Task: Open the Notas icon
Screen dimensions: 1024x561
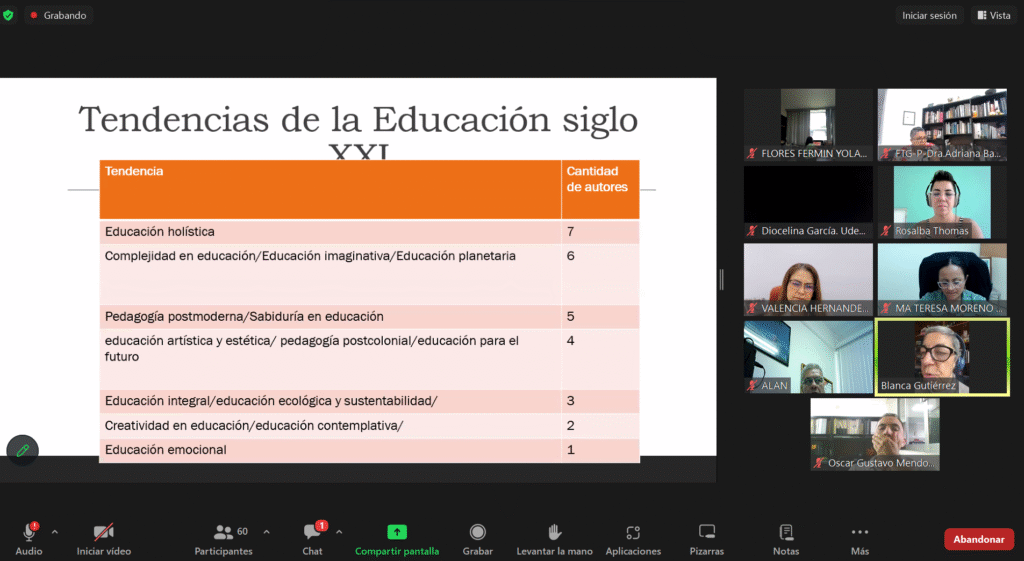Action: point(786,533)
